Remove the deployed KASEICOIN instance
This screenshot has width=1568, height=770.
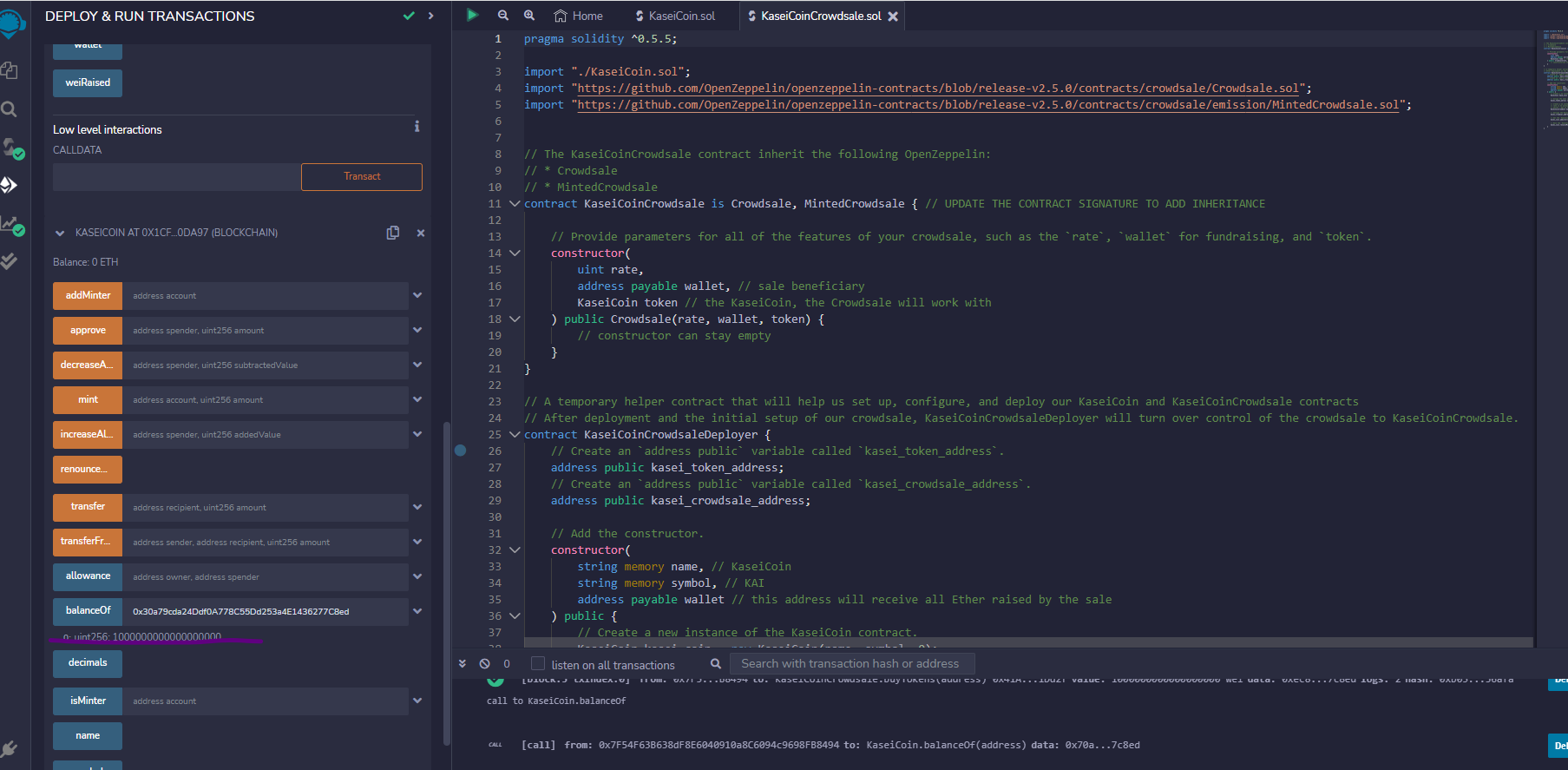pos(421,233)
